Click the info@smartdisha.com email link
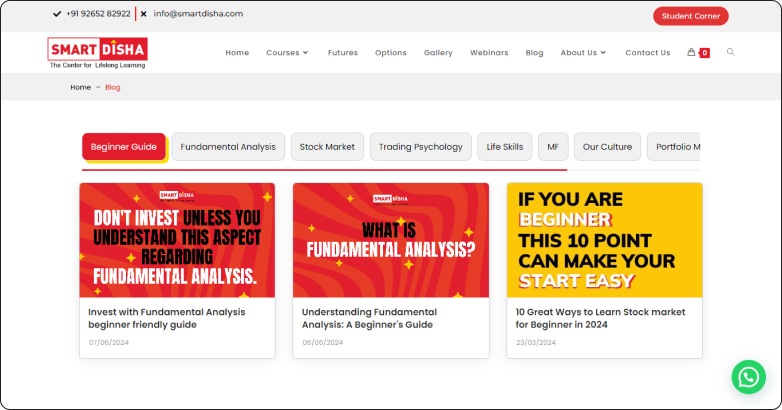Image resolution: width=782 pixels, height=410 pixels. coord(198,14)
